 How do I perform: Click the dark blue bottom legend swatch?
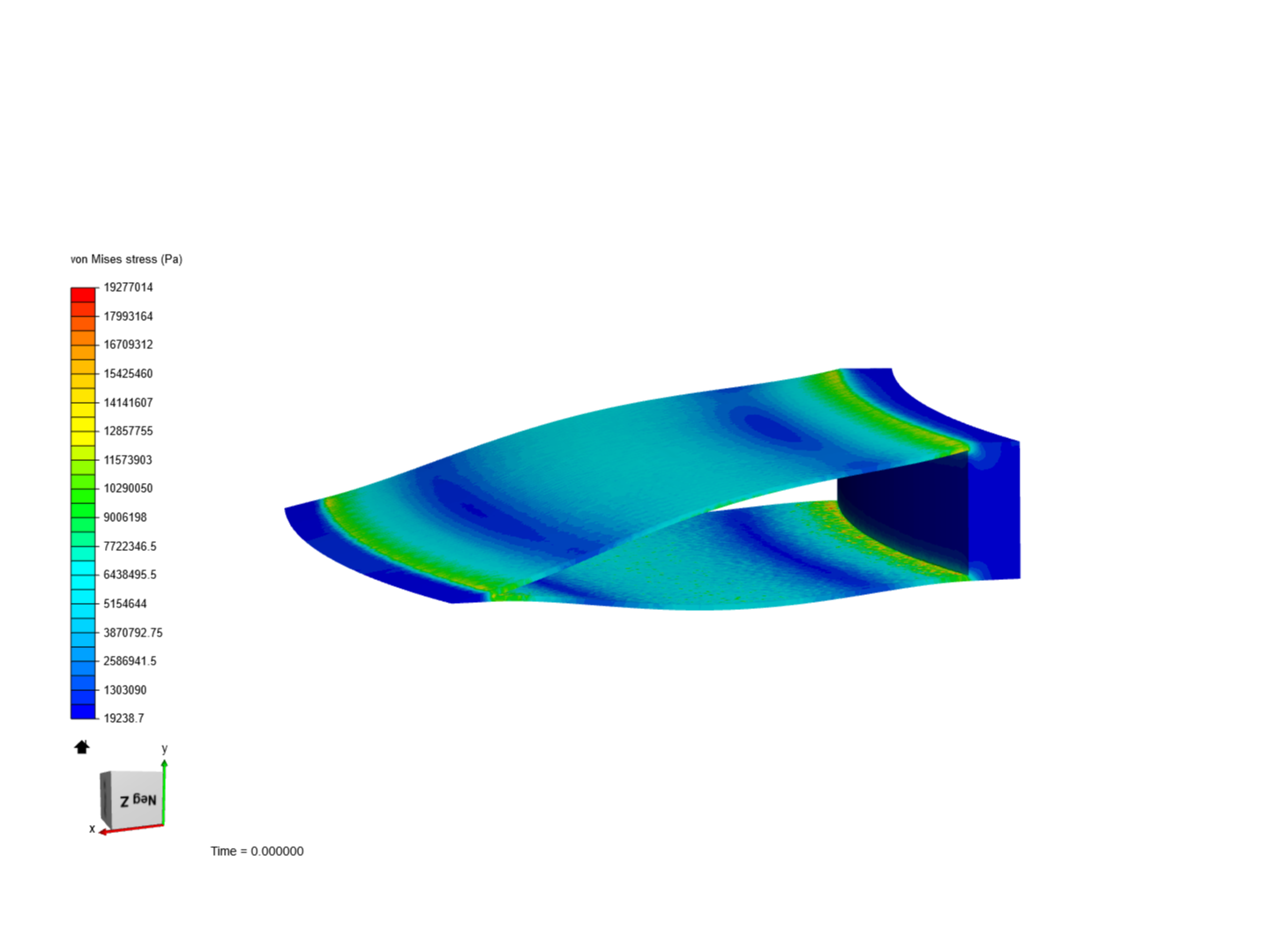tap(83, 711)
